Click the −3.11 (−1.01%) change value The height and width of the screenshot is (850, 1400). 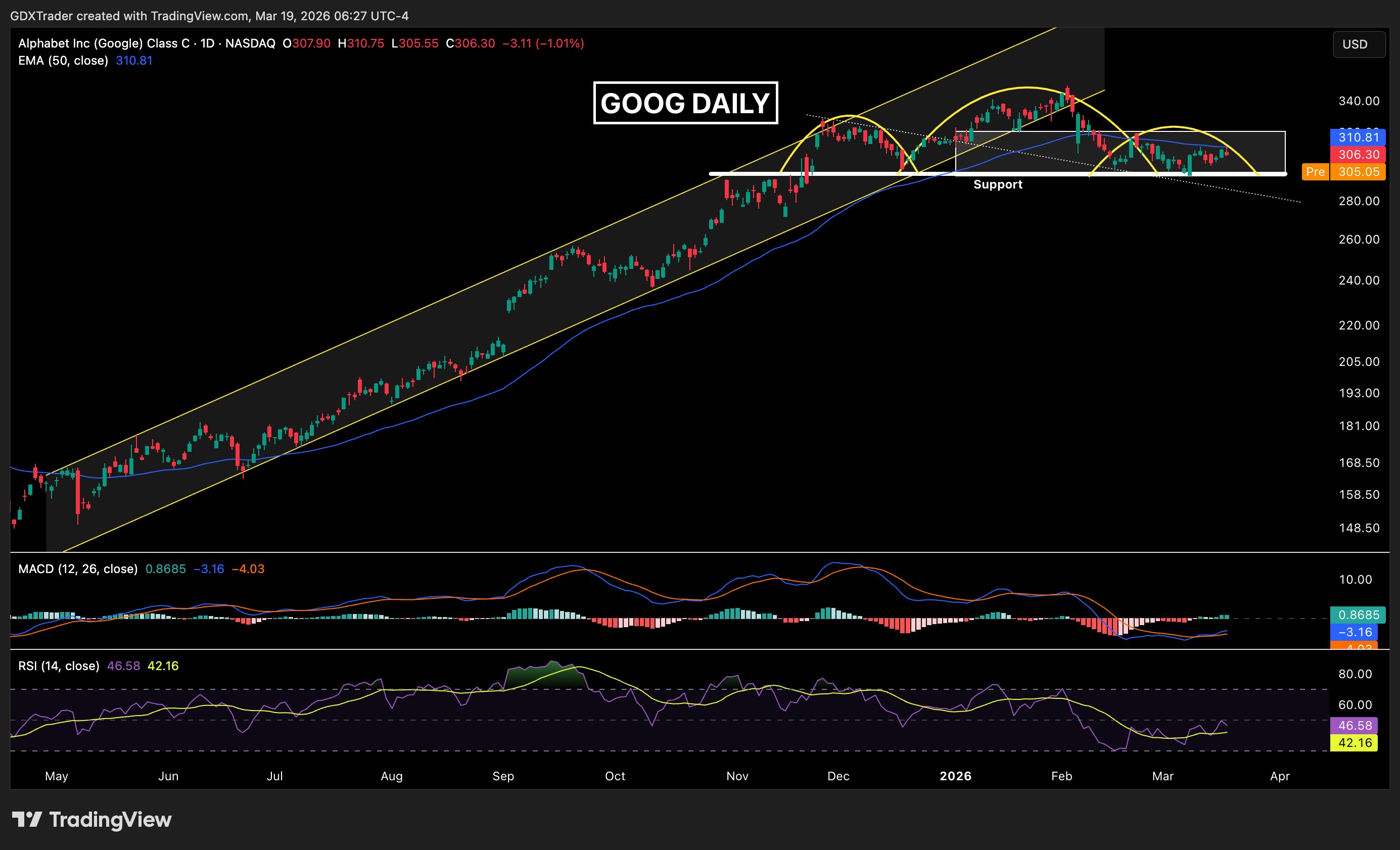click(x=543, y=43)
